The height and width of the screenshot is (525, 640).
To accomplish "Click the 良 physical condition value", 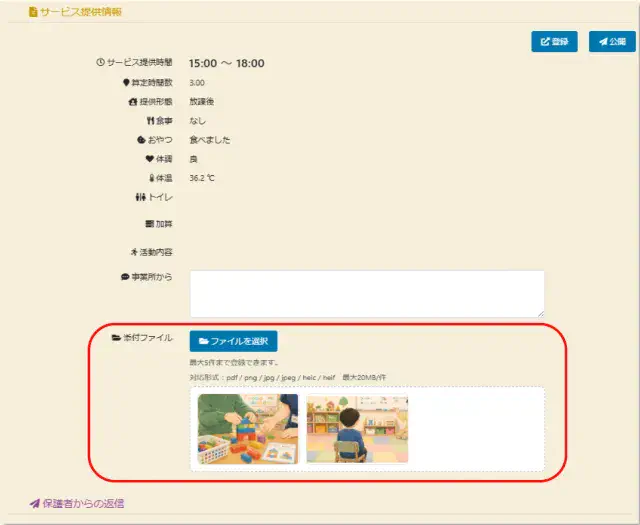I will (193, 159).
